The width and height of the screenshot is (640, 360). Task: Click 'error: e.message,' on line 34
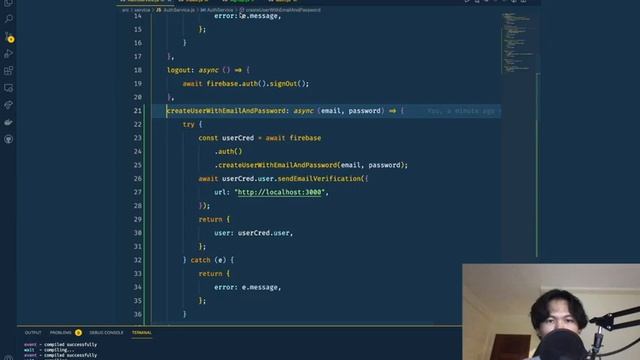point(247,287)
